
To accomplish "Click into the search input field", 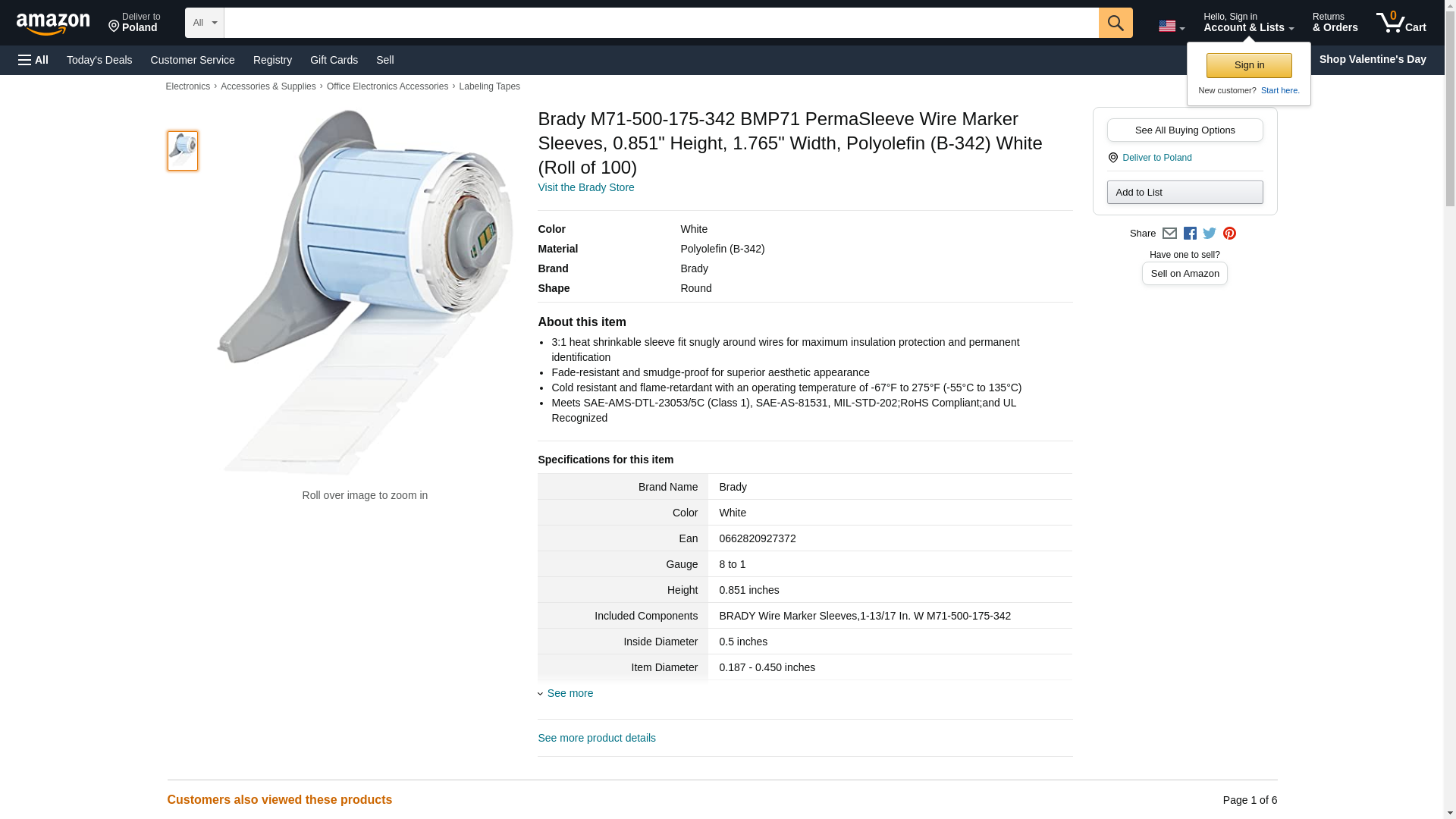I will 660,23.
